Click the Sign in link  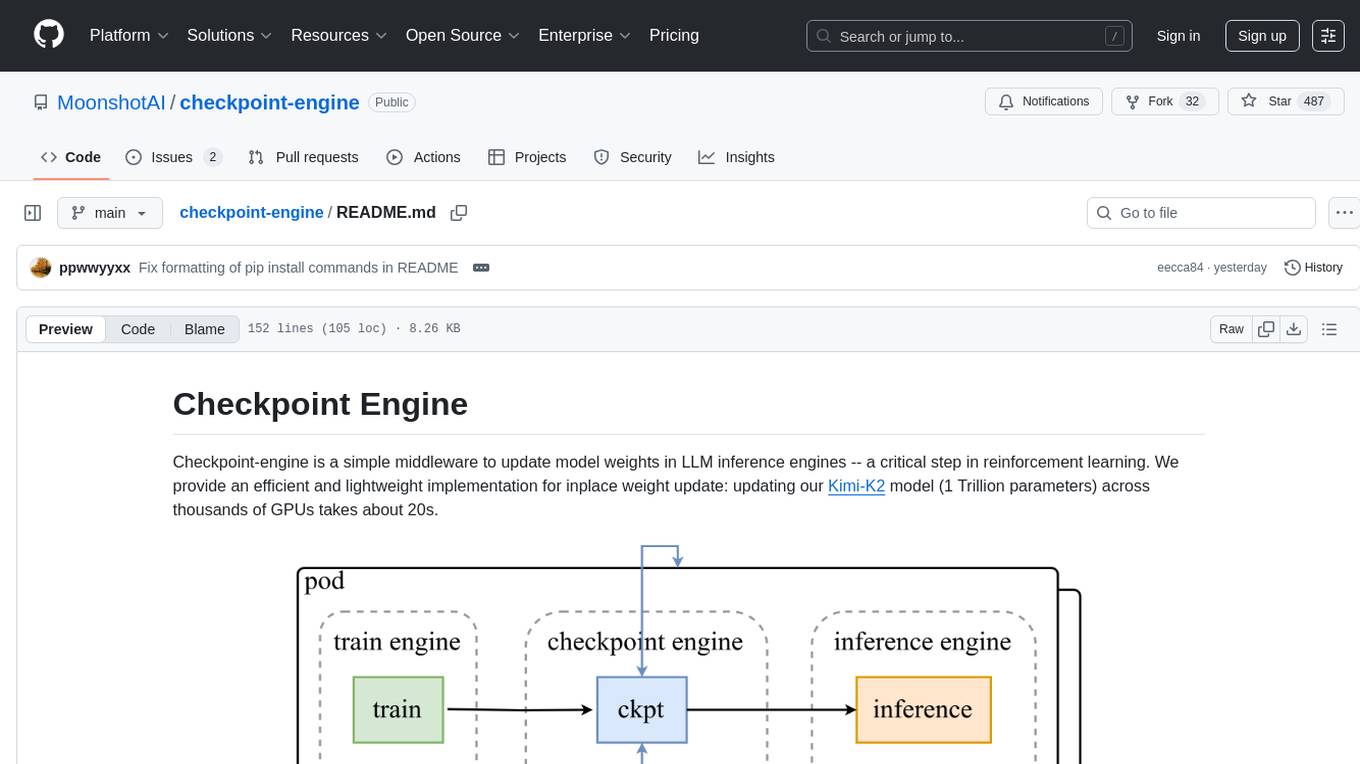(x=1178, y=36)
